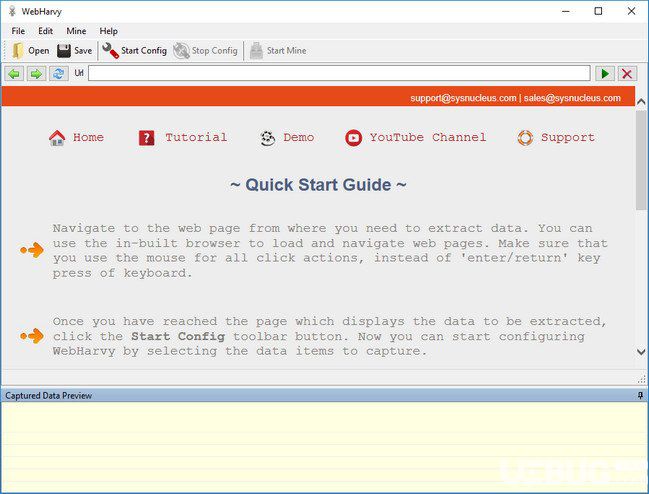Stop loading with the red X button
The height and width of the screenshot is (494, 649).
(x=627, y=74)
